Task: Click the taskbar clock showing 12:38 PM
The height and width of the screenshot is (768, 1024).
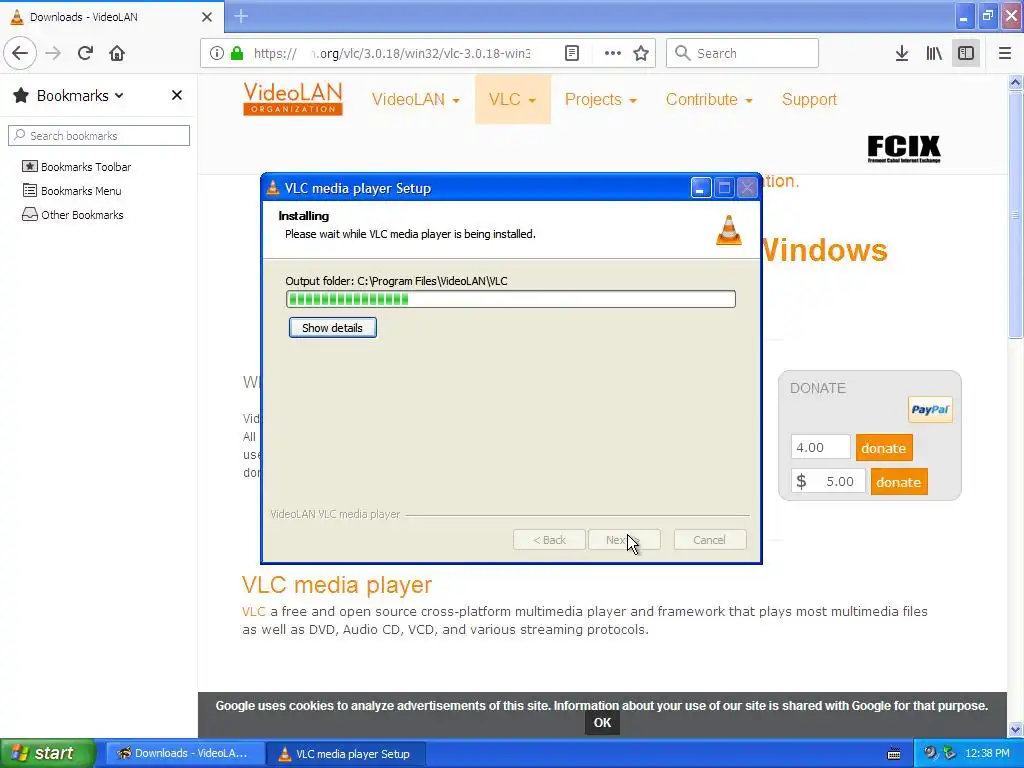Action: [987, 753]
